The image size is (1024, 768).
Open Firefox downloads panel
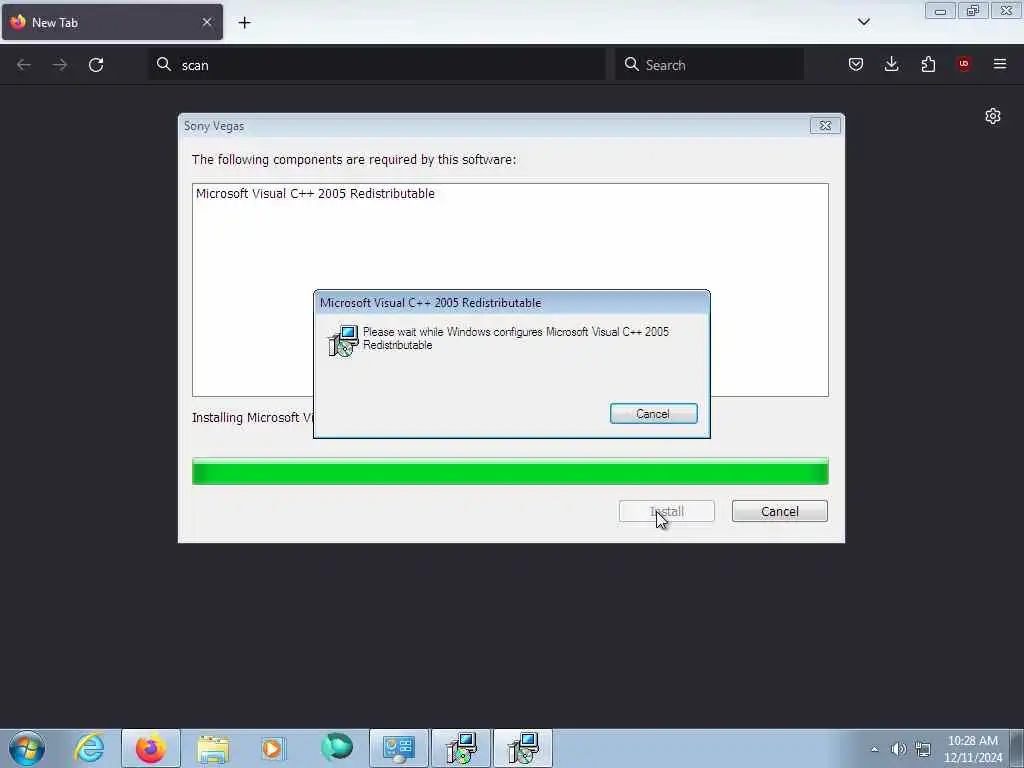(891, 64)
